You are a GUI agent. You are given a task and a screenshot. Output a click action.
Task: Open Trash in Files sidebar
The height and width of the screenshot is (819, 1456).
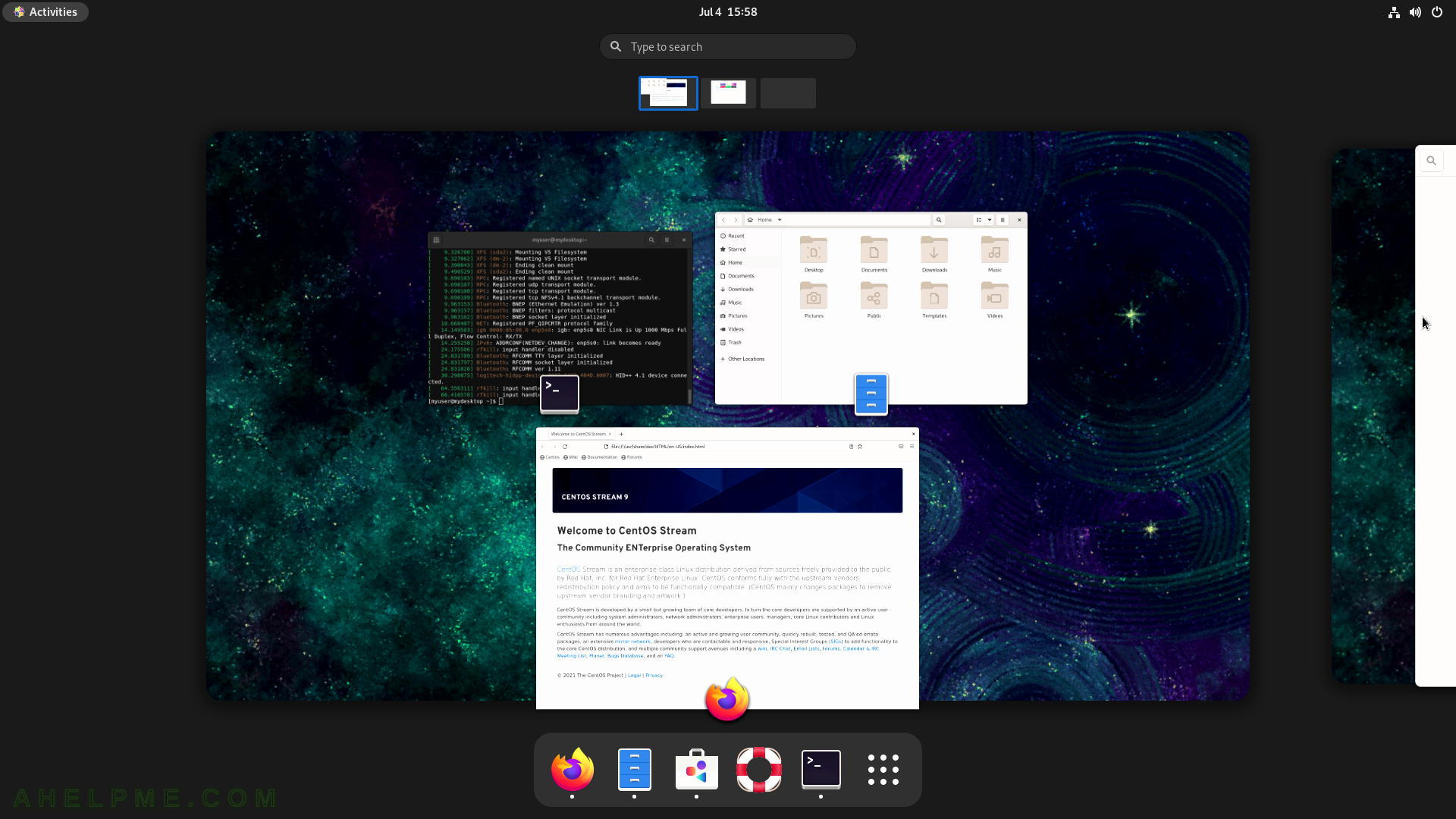click(x=748, y=343)
